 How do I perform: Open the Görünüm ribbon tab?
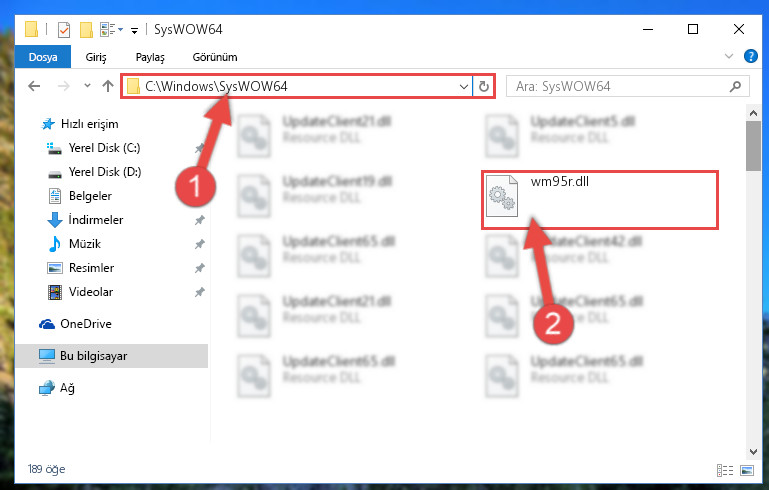215,57
